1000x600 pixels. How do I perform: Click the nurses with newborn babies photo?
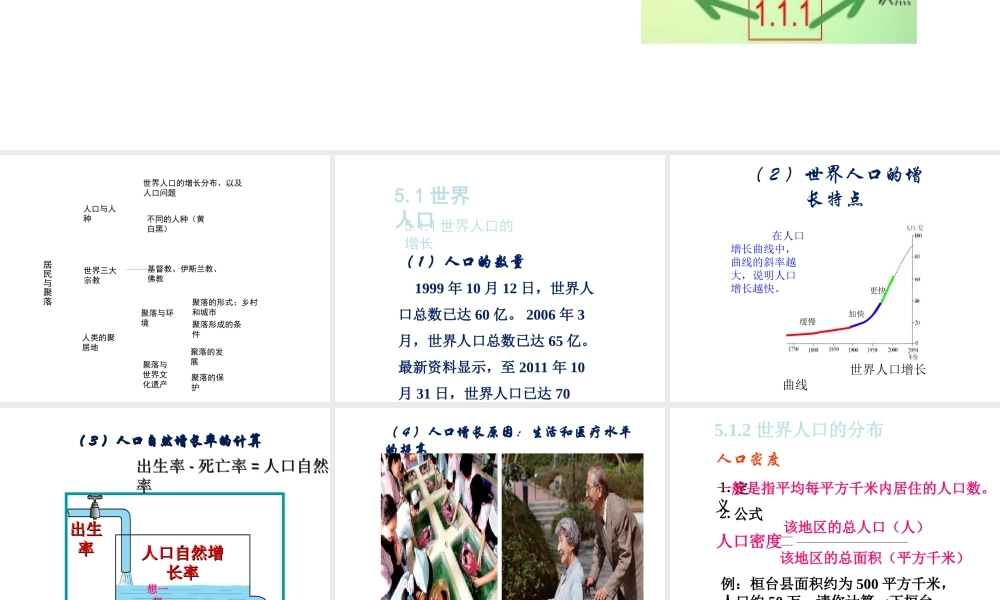click(439, 527)
